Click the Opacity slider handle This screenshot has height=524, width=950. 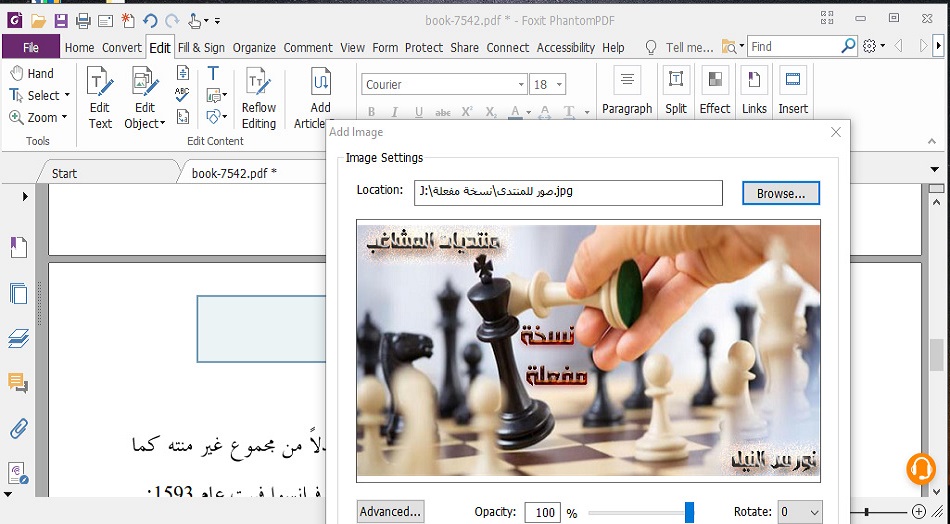(689, 512)
